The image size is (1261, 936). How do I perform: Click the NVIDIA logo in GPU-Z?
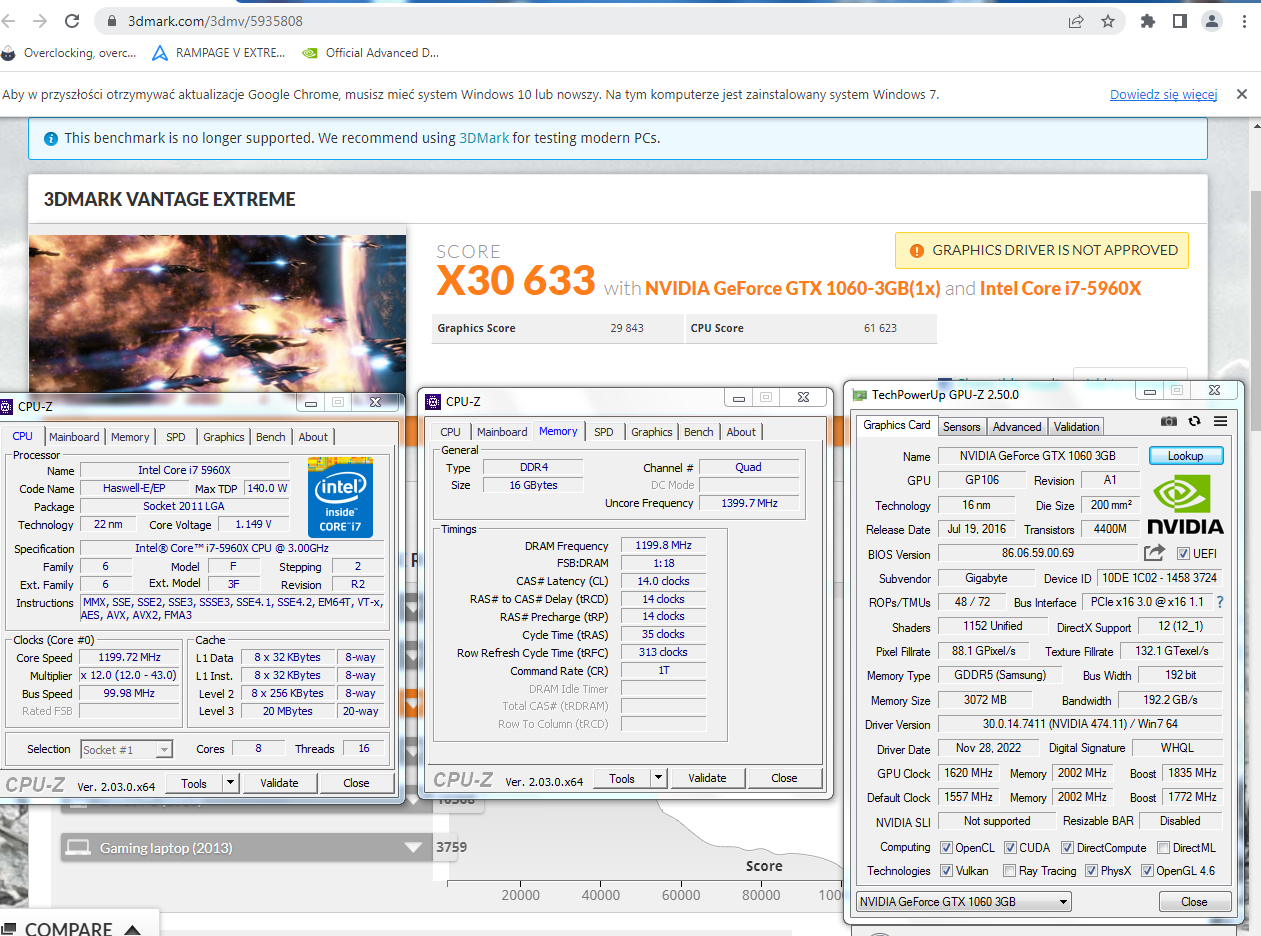1185,504
